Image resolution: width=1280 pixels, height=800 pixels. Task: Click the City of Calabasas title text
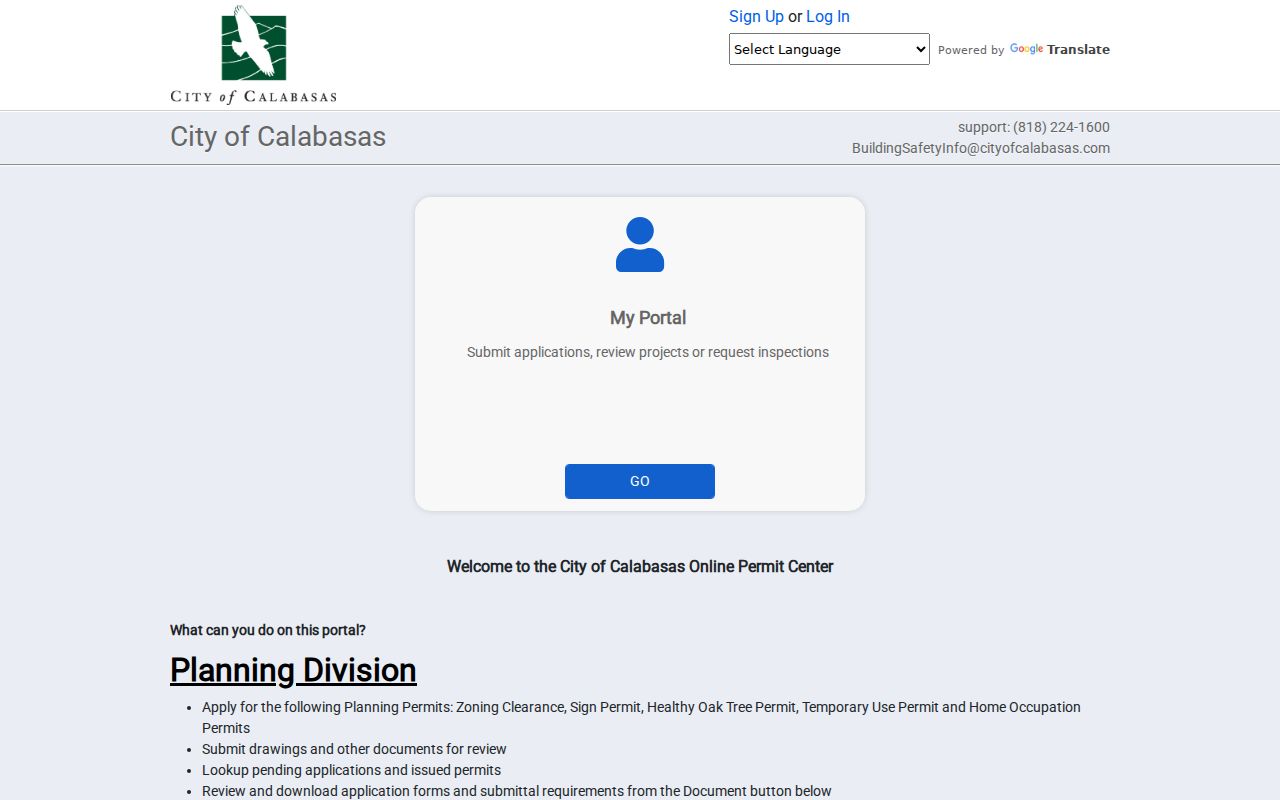pyautogui.click(x=278, y=136)
